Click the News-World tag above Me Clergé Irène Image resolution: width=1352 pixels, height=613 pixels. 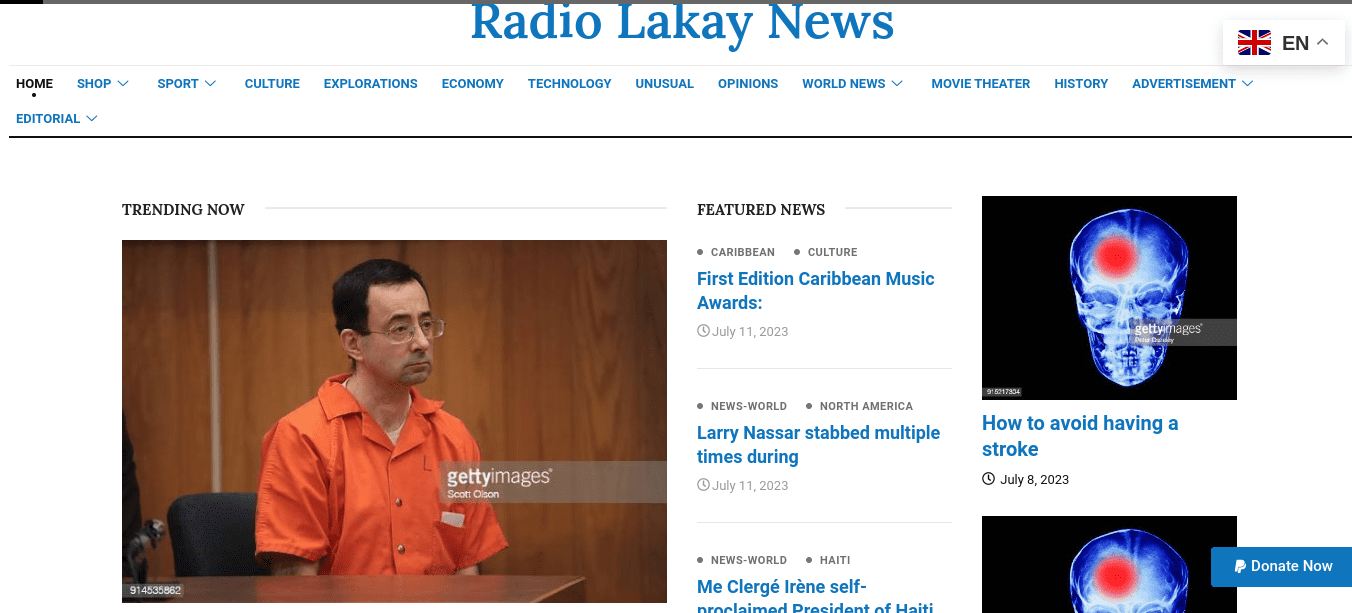748,560
